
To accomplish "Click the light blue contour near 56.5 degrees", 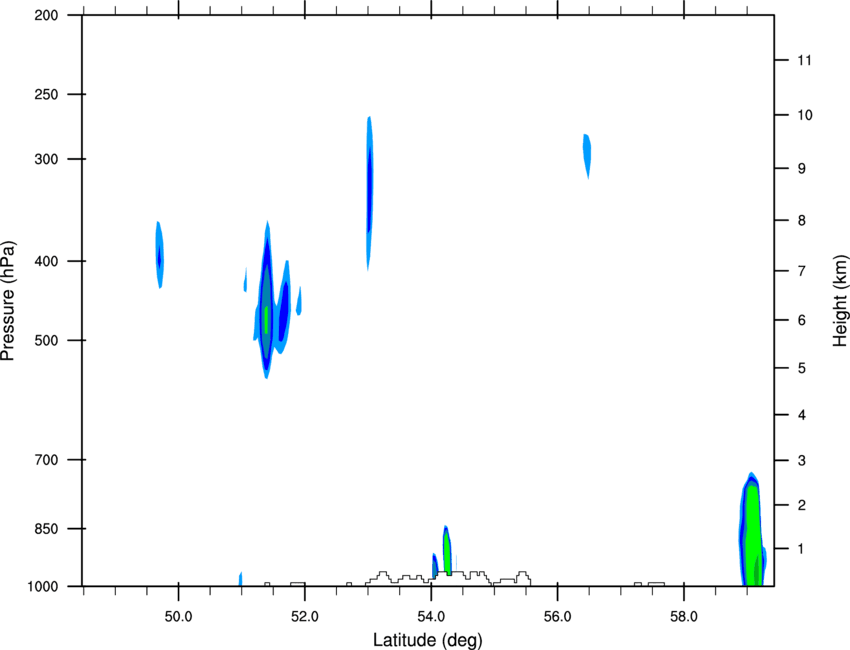I will point(587,155).
